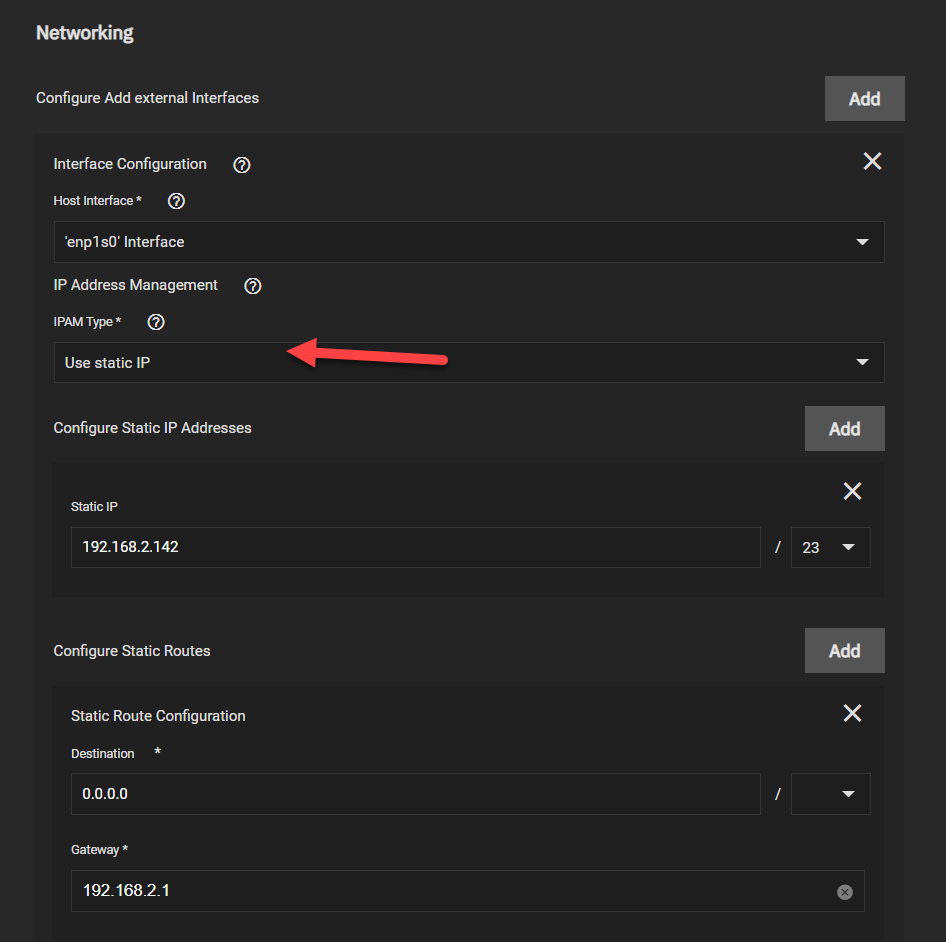Click the Destination 0.0.0.0 field
Screen dimensions: 946x942
416,794
